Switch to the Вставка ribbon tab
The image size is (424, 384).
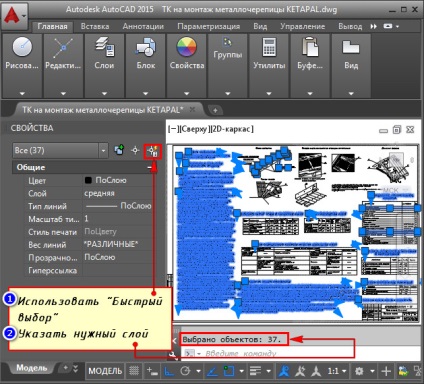(x=95, y=26)
